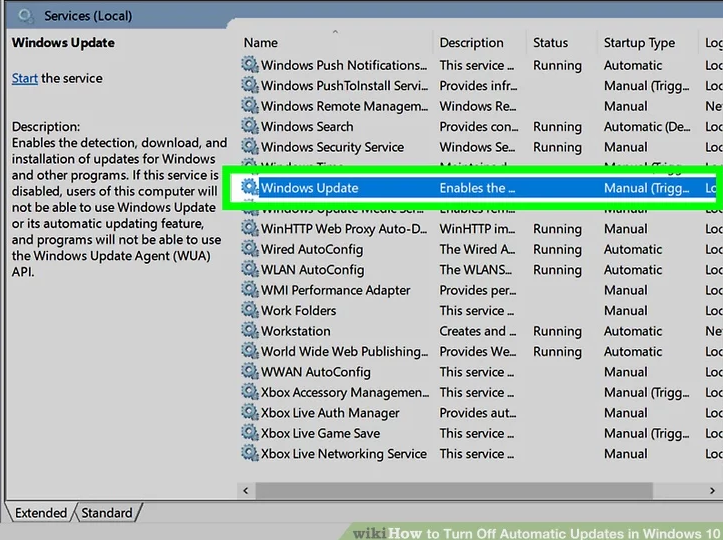Switch to the Extended tab
723x540 pixels.
40,513
